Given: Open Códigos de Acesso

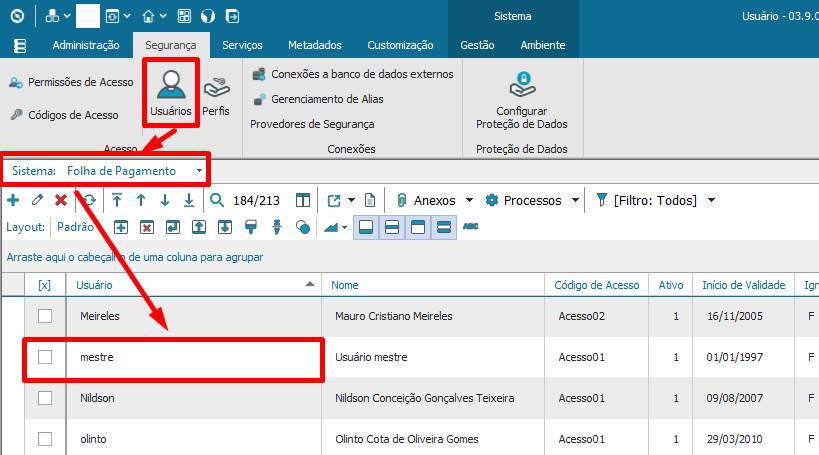Looking at the screenshot, I should (65, 115).
